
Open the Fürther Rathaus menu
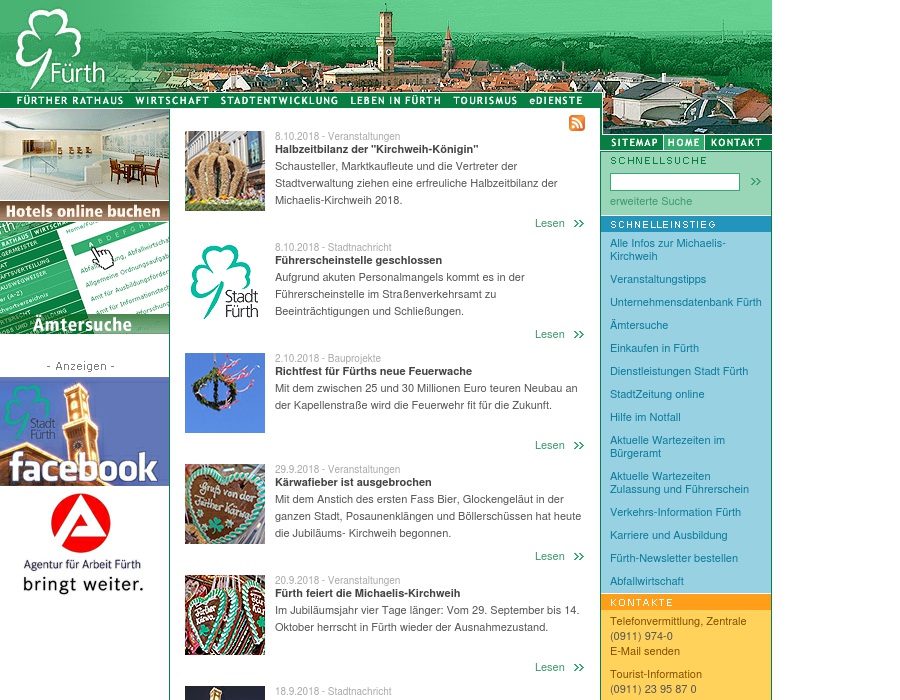(70, 101)
